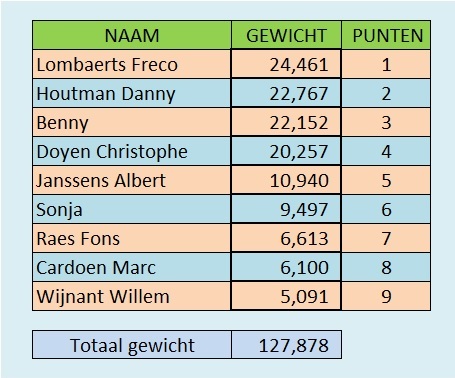Select the Lombaerts Freco name cell
The width and height of the screenshot is (455, 378).
click(x=132, y=64)
